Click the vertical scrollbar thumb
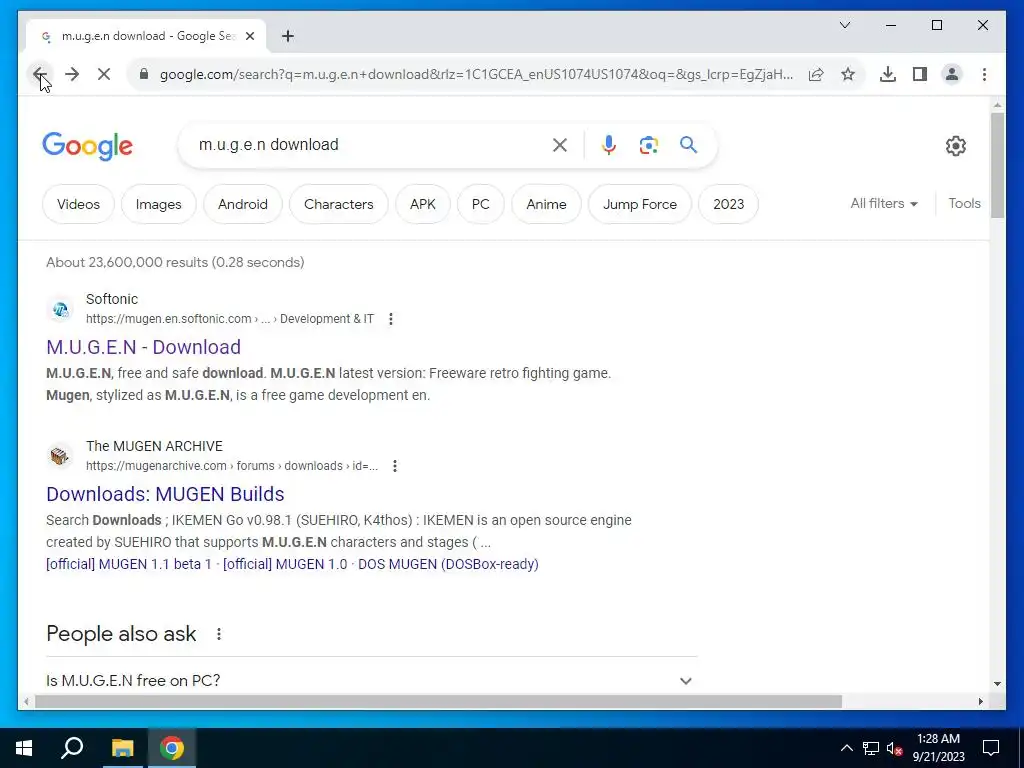The height and width of the screenshot is (768, 1024). click(x=997, y=165)
